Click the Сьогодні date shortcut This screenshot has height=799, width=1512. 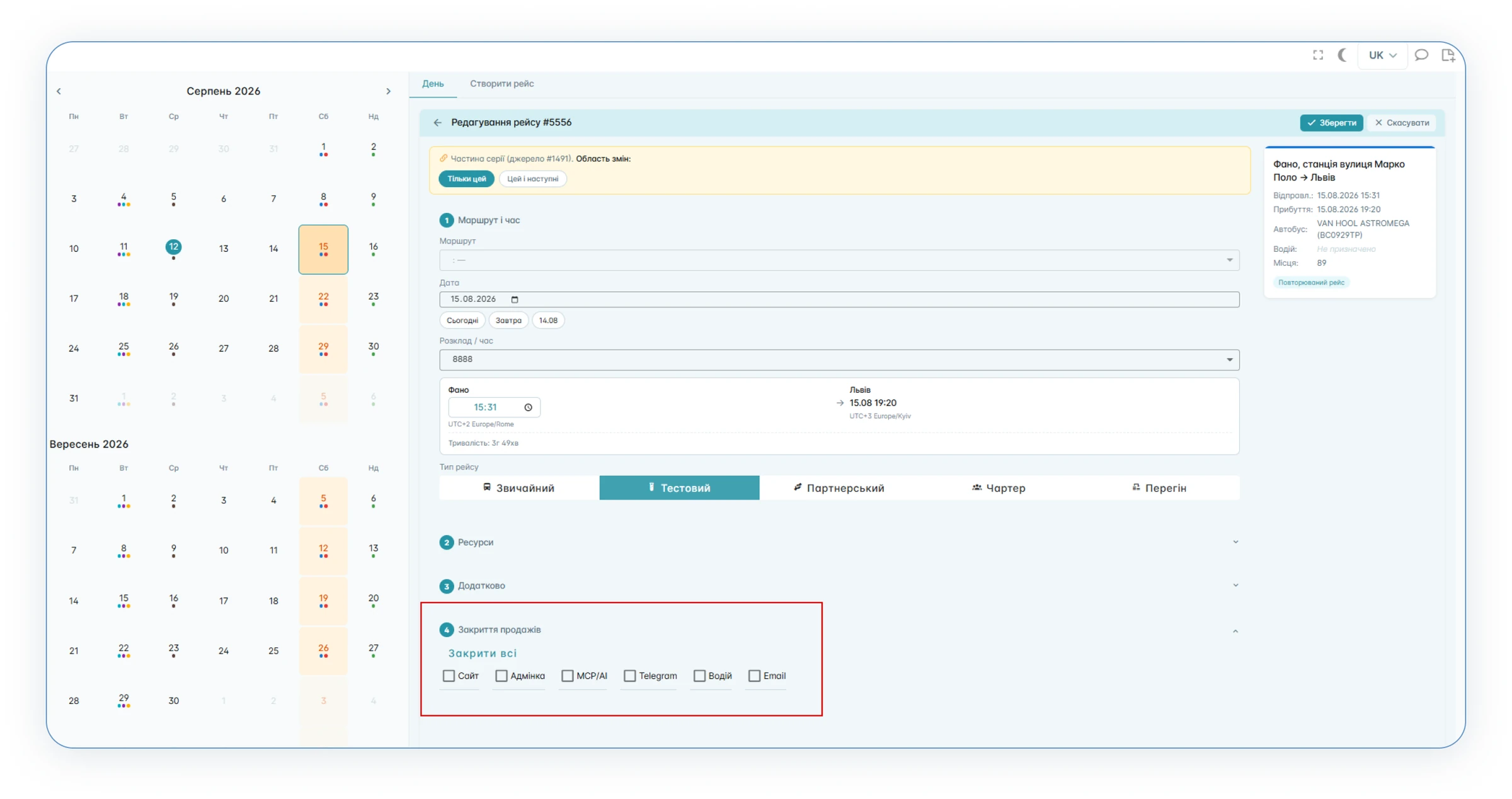[x=462, y=320]
